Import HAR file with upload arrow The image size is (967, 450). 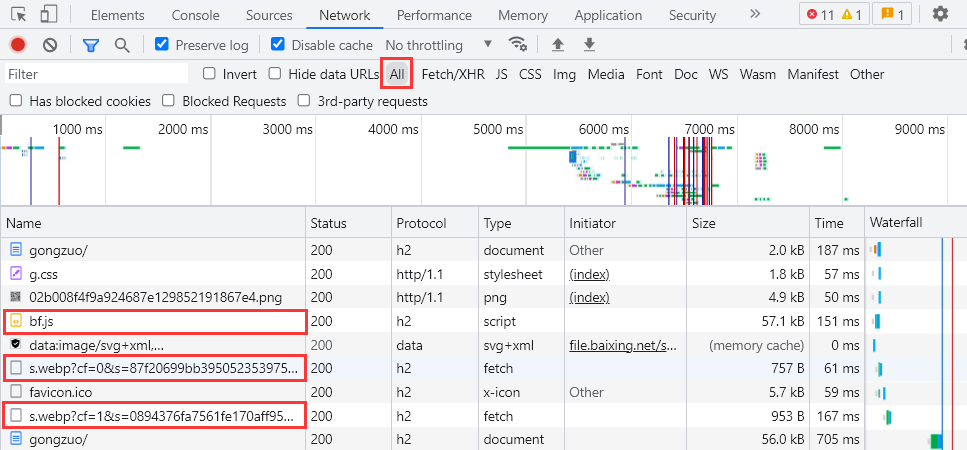click(558, 45)
